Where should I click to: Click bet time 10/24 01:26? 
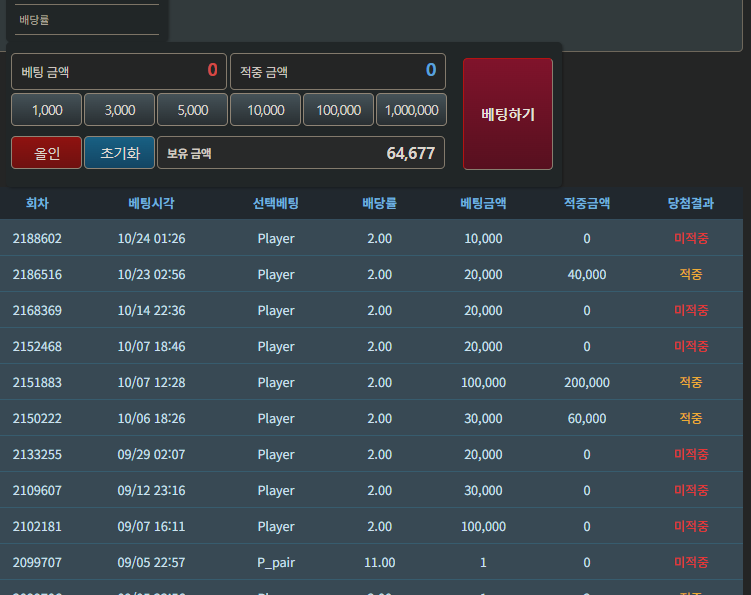click(x=151, y=238)
